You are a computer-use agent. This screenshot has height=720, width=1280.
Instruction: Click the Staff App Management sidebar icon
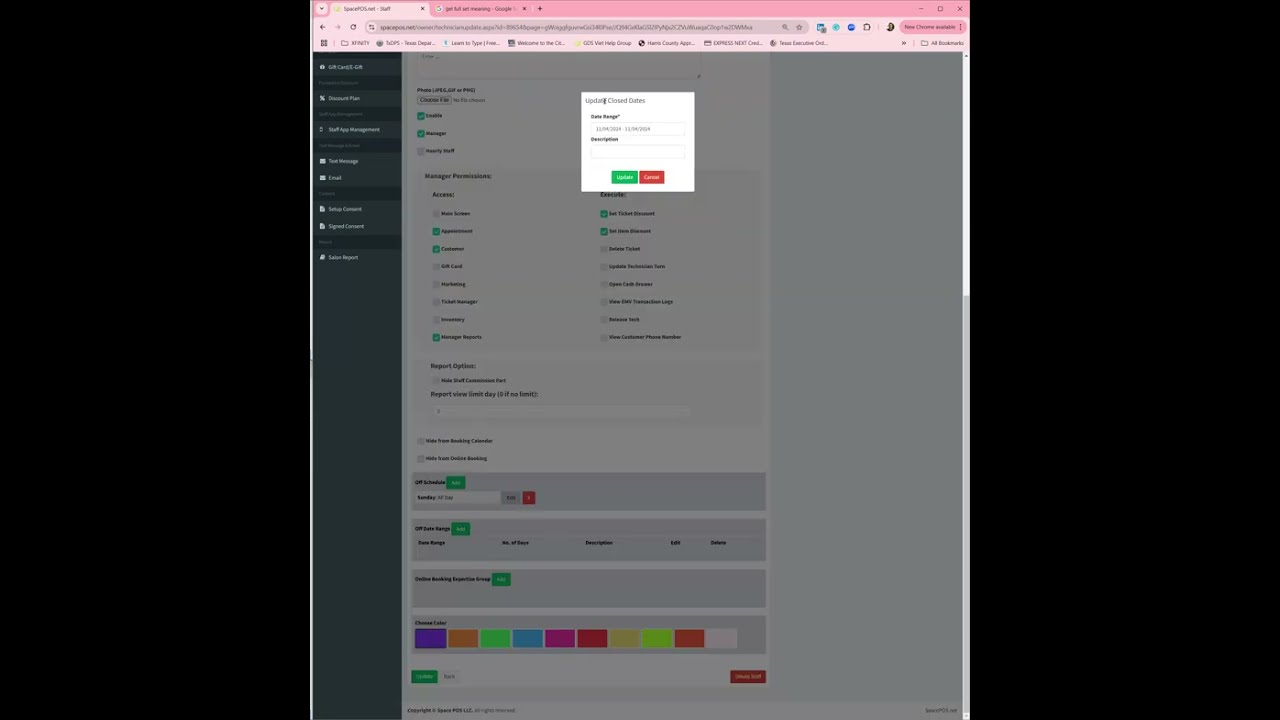tap(322, 129)
